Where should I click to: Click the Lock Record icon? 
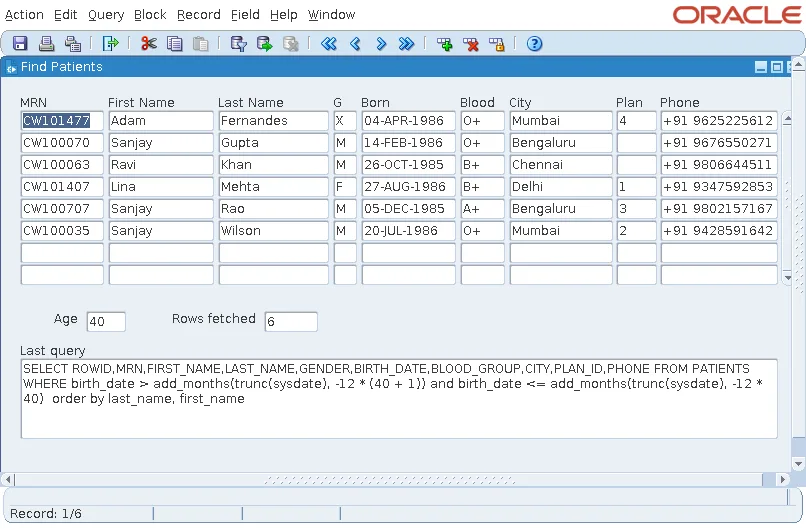pos(497,44)
